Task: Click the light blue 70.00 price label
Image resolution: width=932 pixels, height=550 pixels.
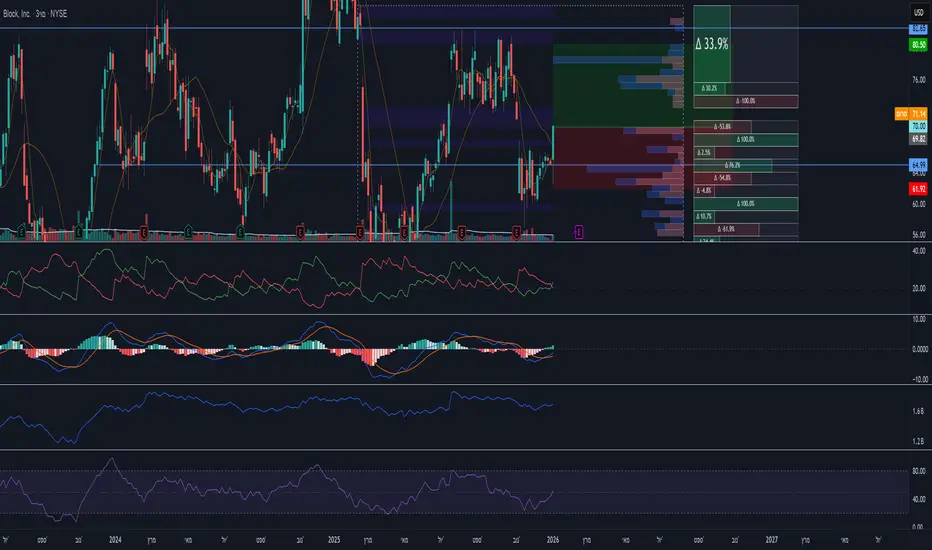Action: [918, 126]
